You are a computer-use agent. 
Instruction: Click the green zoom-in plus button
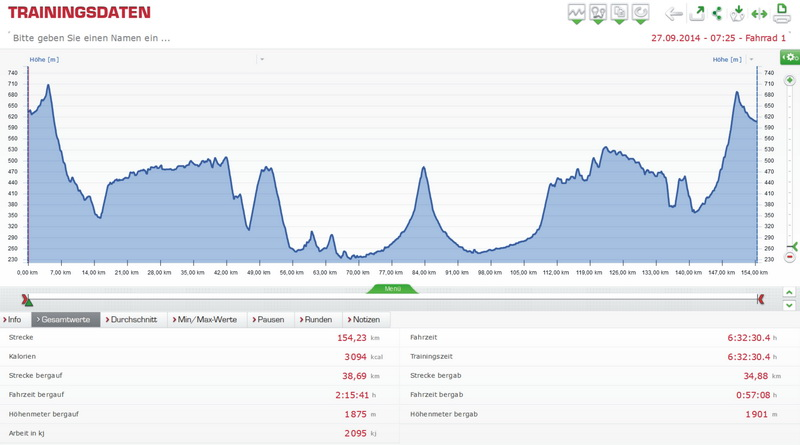[x=790, y=81]
